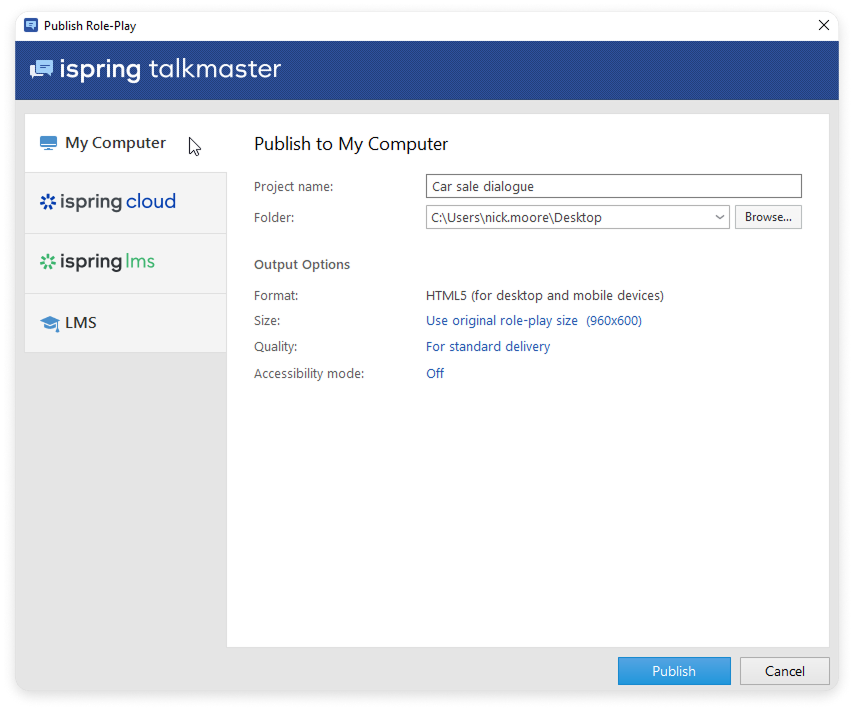Click the (960x600) size link
854x710 pixels.
[x=614, y=321]
